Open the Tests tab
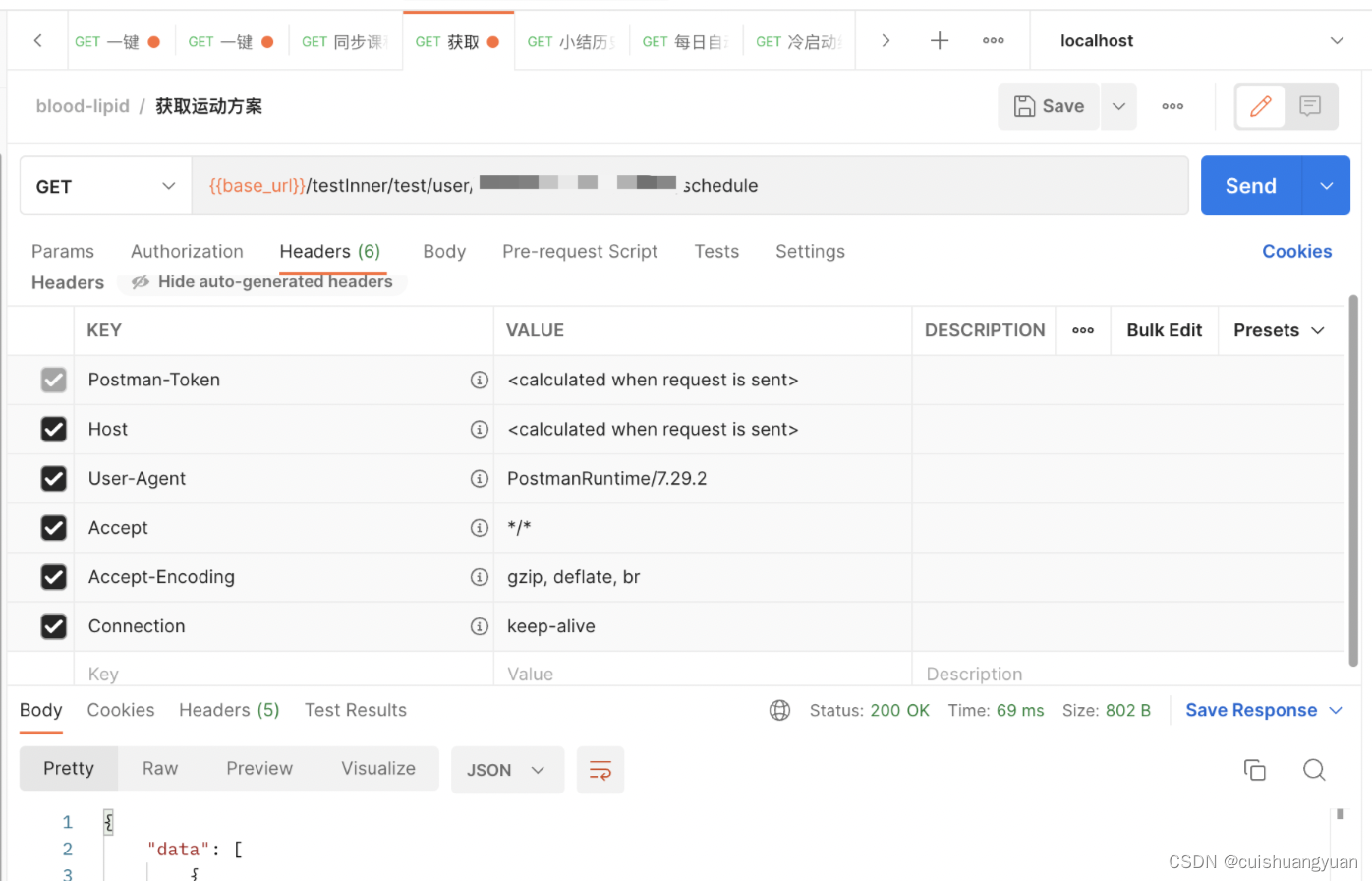1372x881 pixels. (x=716, y=251)
